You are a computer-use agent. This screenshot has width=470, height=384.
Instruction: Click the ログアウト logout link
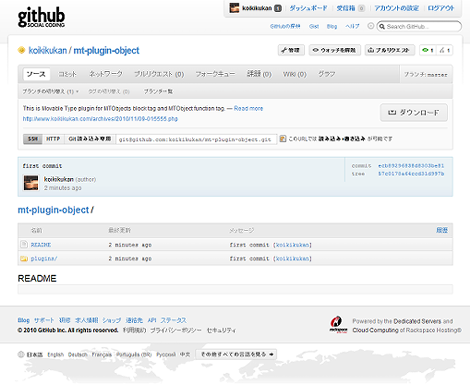coord(441,8)
